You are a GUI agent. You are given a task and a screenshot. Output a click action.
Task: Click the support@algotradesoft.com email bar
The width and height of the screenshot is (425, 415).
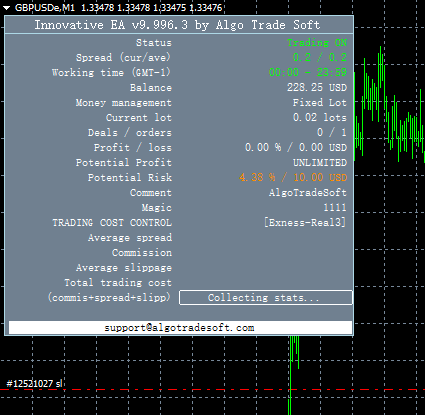click(x=180, y=328)
